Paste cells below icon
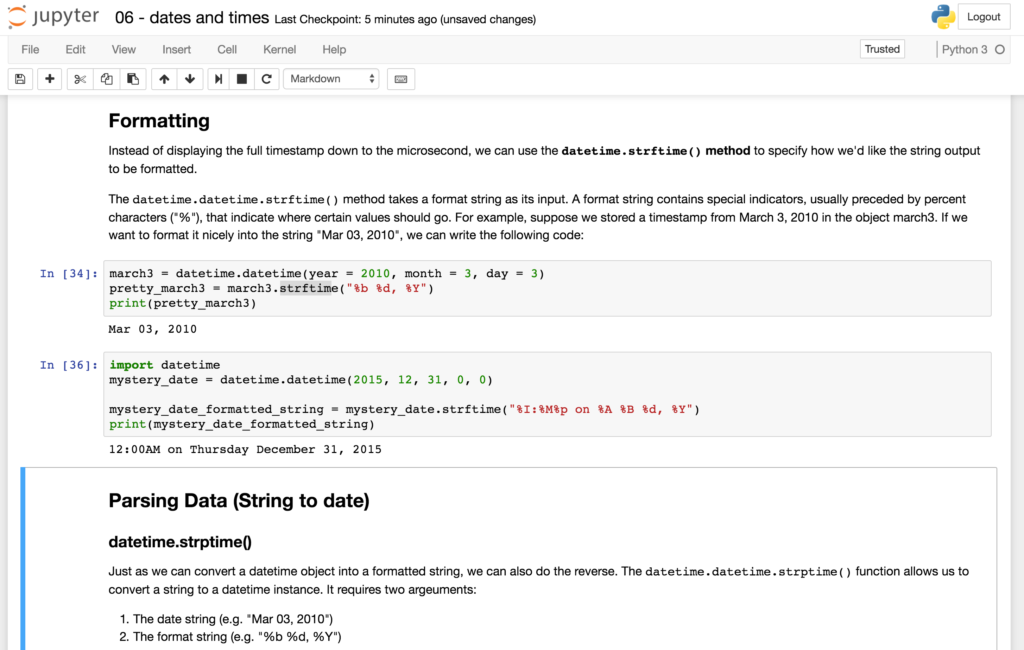Viewport: 1024px width, 650px height. click(133, 79)
